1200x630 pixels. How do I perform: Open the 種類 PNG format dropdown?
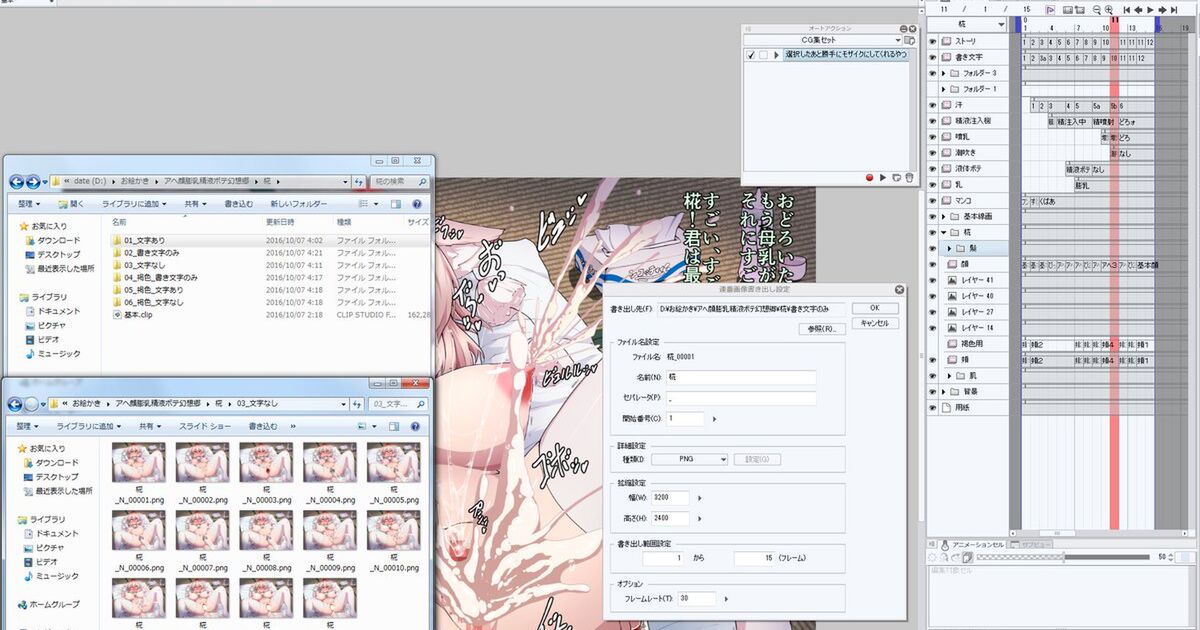point(688,459)
